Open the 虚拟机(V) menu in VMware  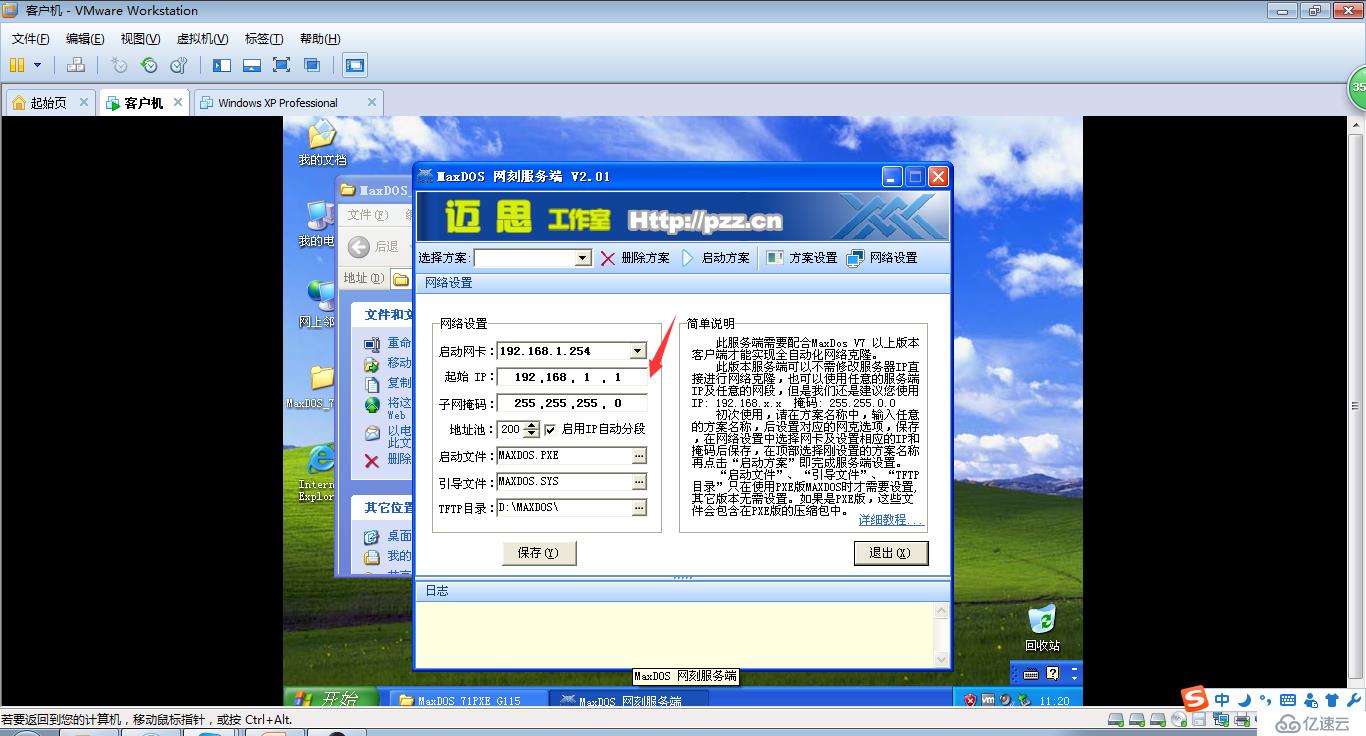click(203, 39)
